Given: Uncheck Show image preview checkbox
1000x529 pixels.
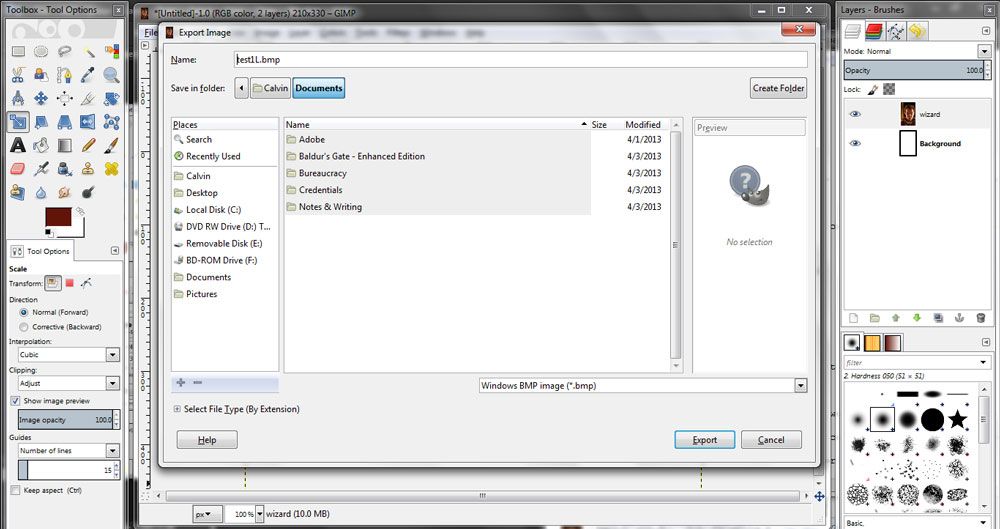Looking at the screenshot, I should click(15, 401).
